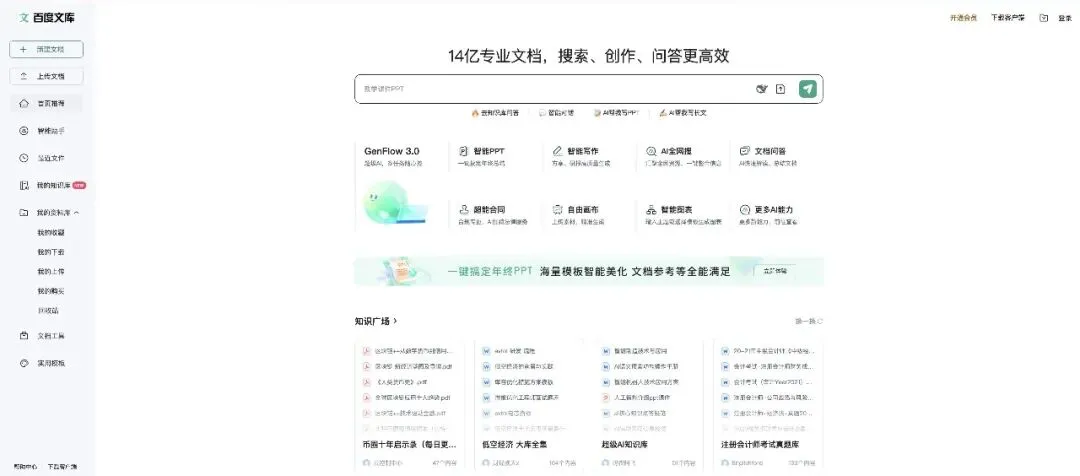Open 帮助中心 link at sidebar bottom
1080x476 pixels.
coord(25,466)
